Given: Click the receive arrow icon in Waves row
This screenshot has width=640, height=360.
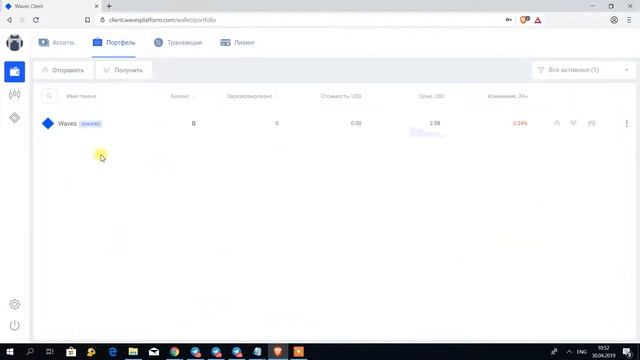Looking at the screenshot, I should 573,123.
